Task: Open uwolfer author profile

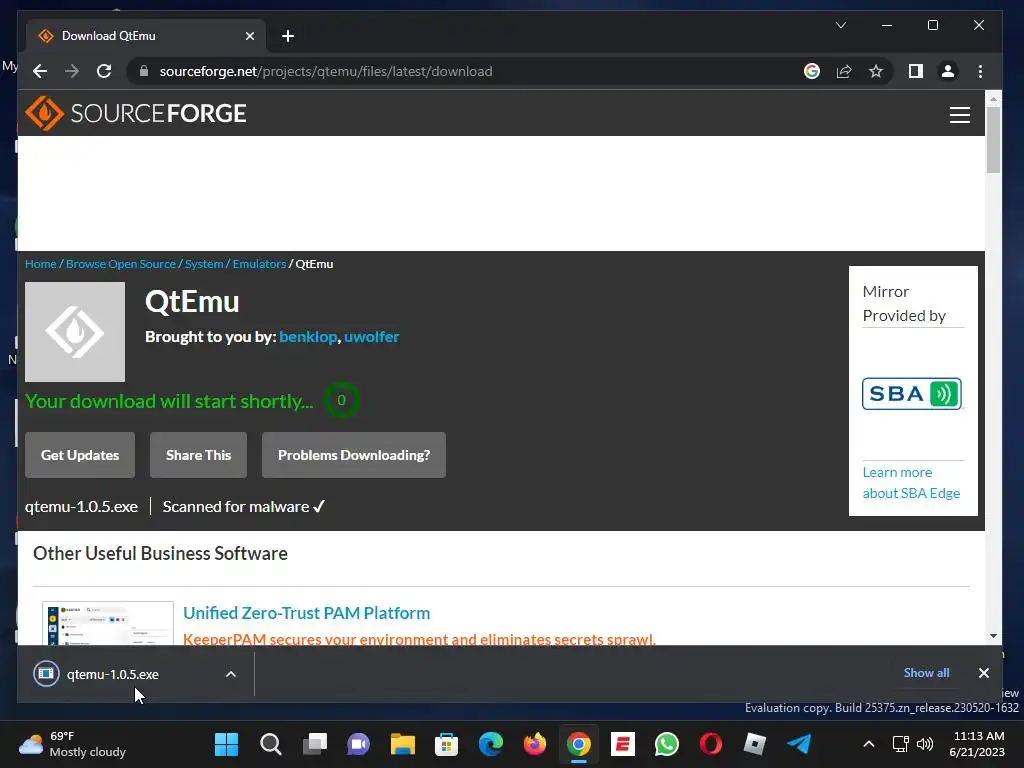Action: [372, 336]
